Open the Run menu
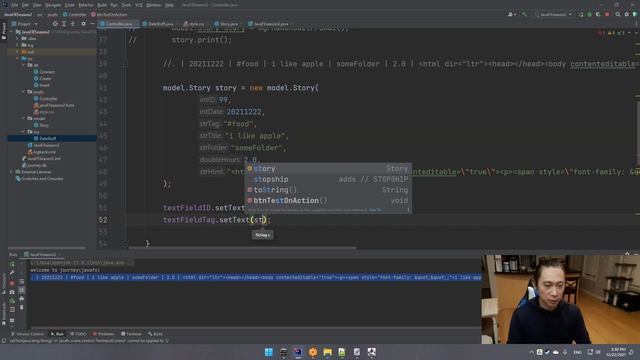The width and height of the screenshot is (640, 360). coord(114,5)
